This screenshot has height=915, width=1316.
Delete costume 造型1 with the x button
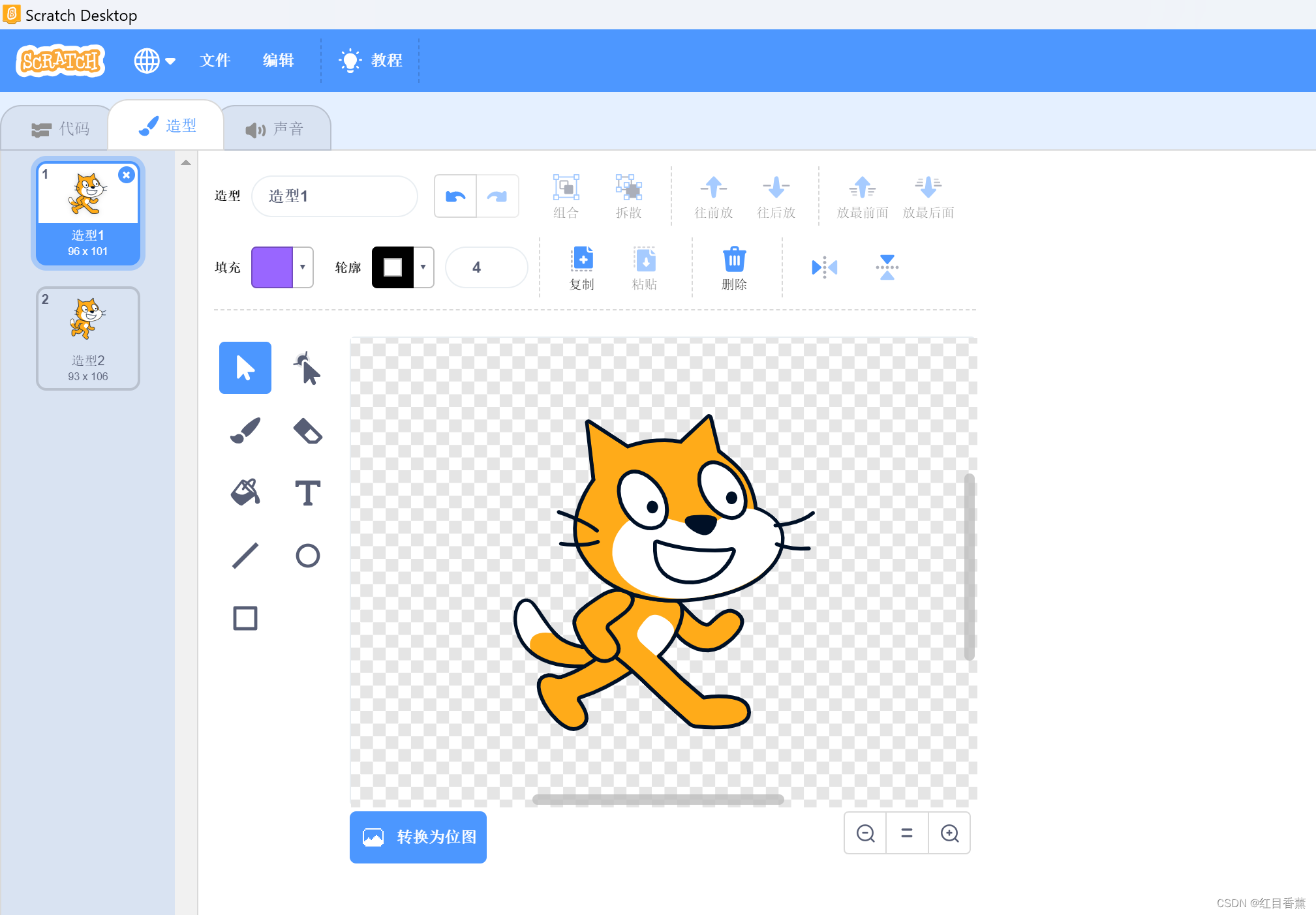click(x=127, y=175)
